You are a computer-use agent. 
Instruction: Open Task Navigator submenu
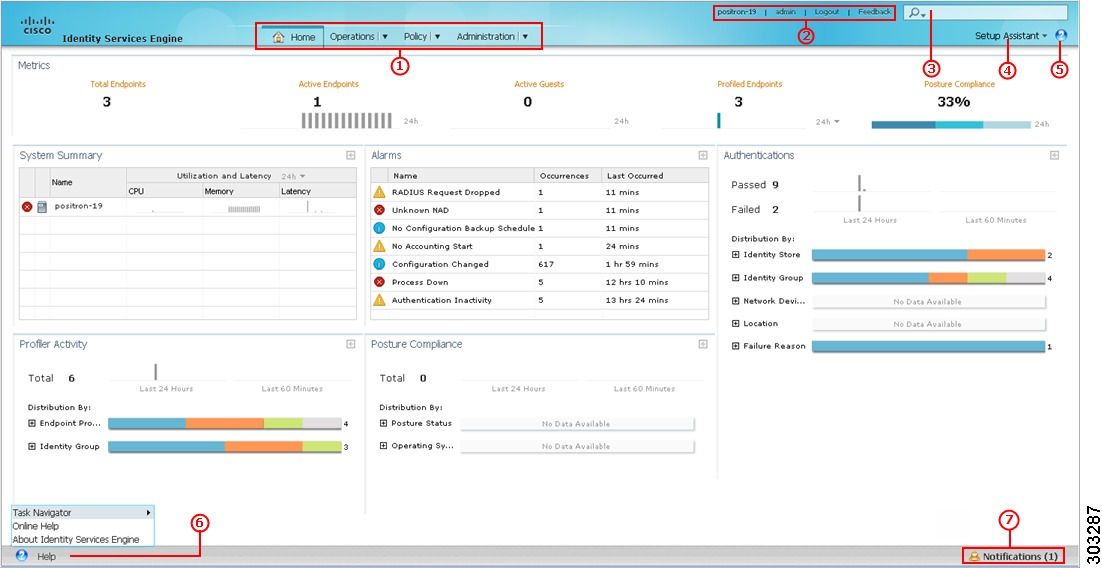tap(83, 512)
